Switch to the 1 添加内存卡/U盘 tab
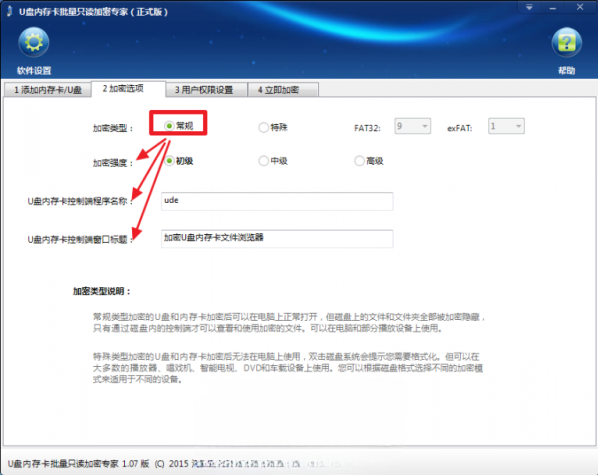The height and width of the screenshot is (475, 598). pos(48,90)
